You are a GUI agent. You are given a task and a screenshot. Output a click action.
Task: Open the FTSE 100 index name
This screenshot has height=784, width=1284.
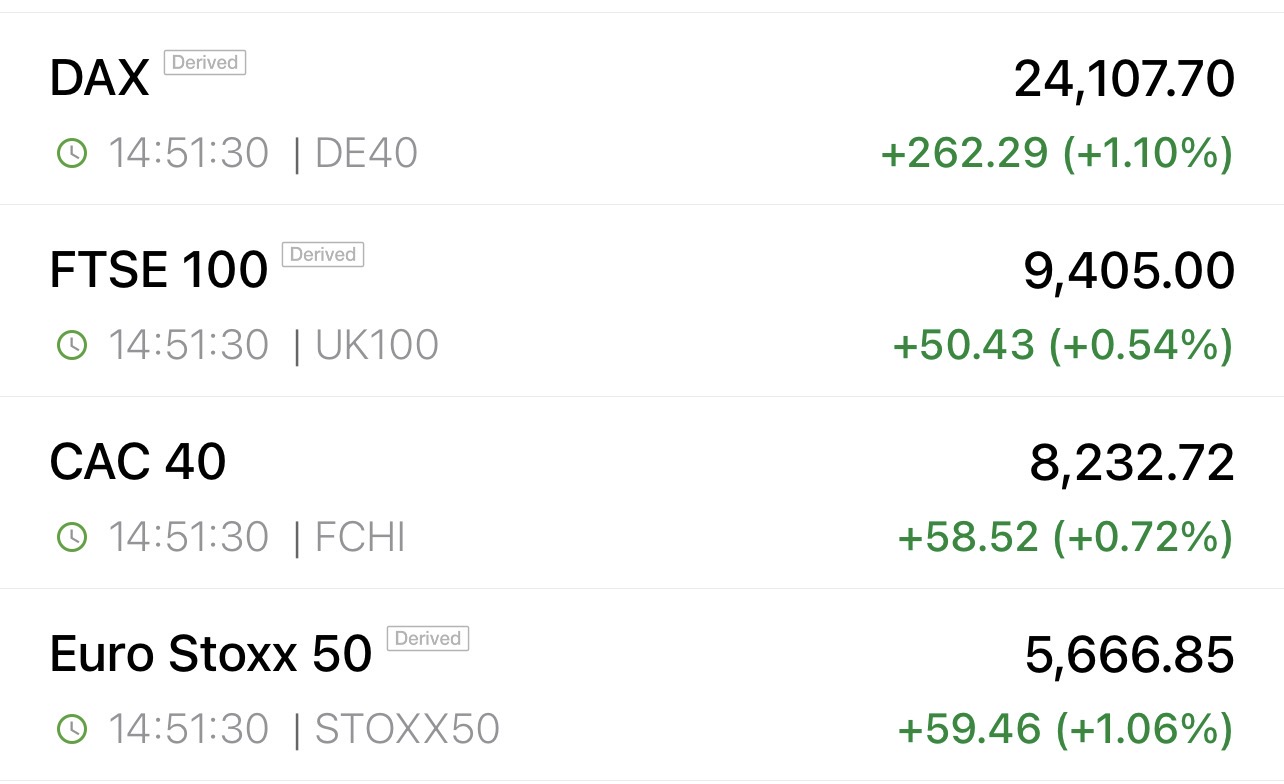click(158, 271)
